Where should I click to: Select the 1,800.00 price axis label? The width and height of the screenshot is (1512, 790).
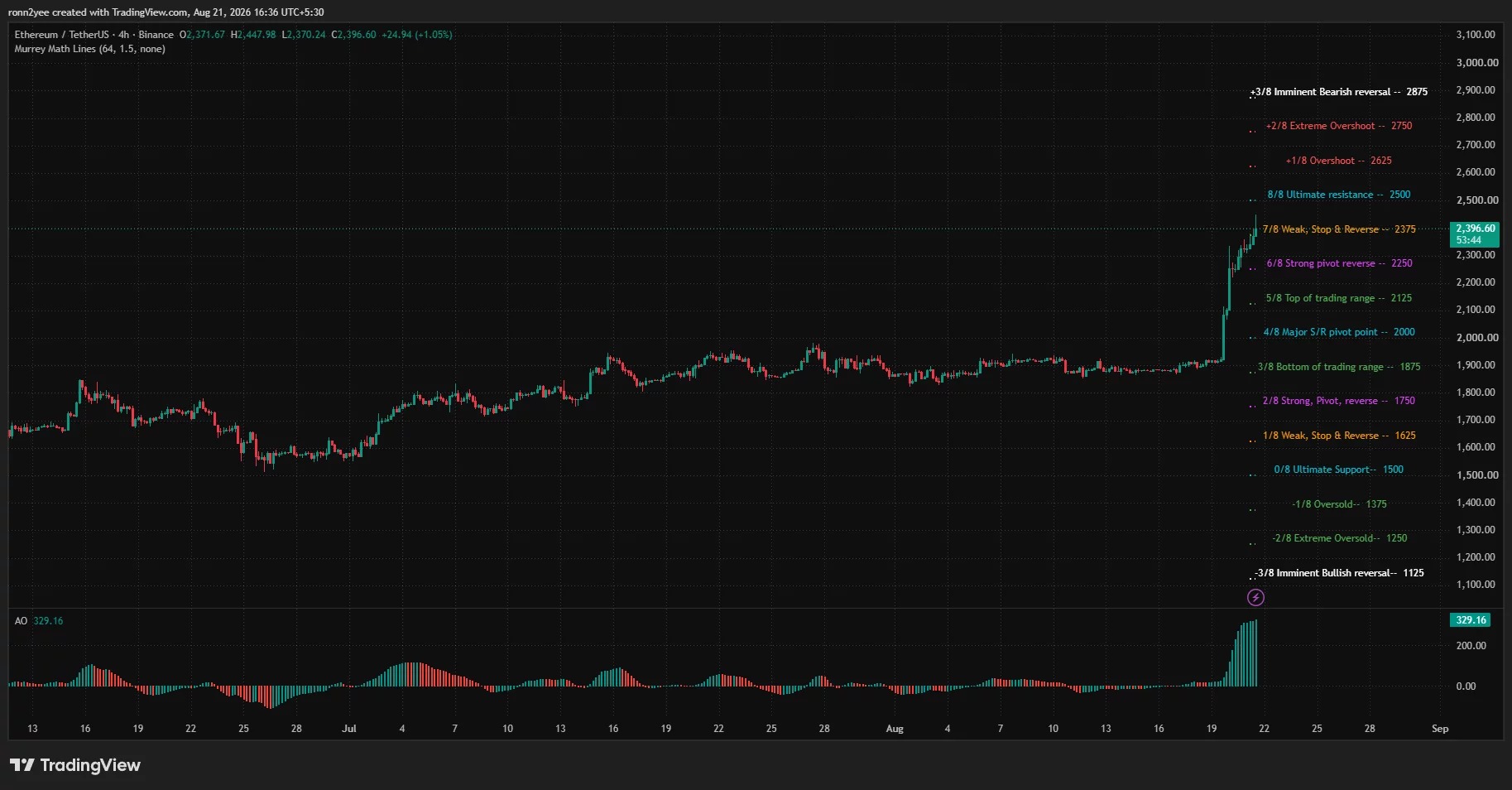(x=1476, y=393)
